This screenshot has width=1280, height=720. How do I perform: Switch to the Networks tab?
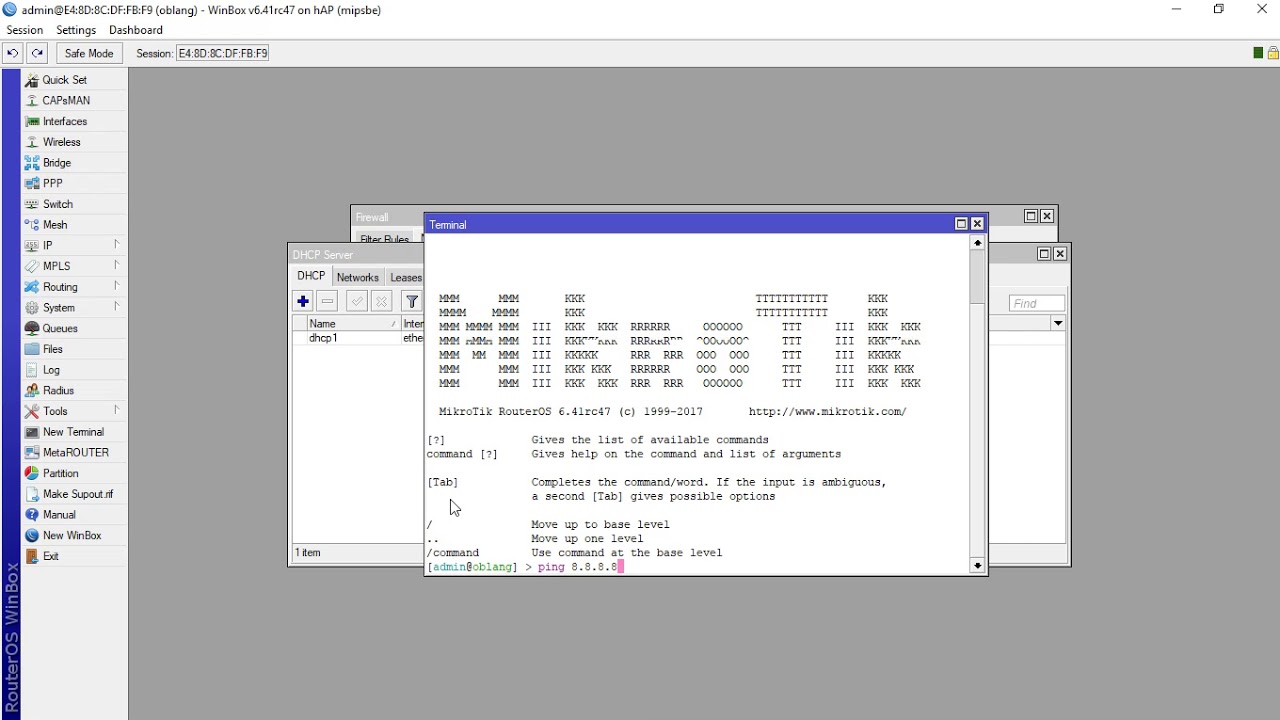357,278
